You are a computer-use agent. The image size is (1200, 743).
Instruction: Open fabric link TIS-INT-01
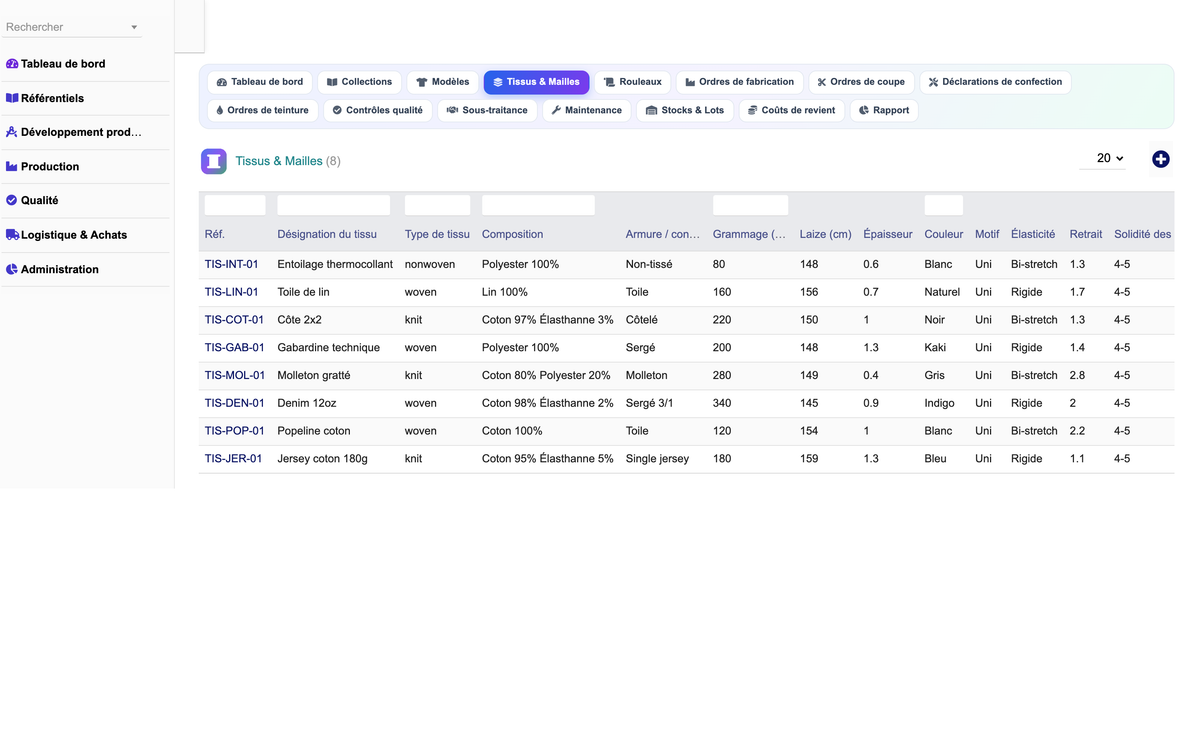(232, 265)
